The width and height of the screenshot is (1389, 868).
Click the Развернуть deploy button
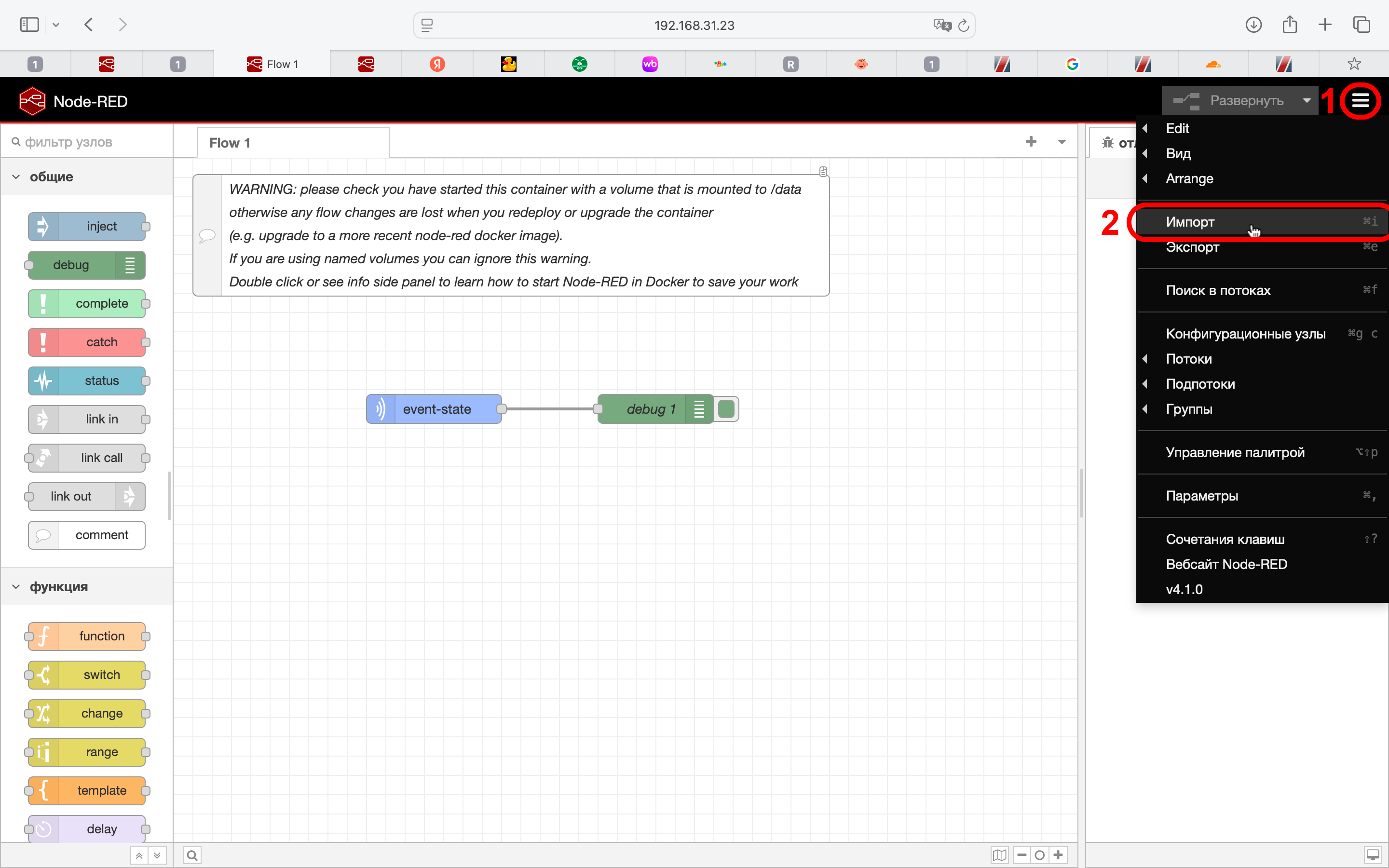tap(1228, 100)
